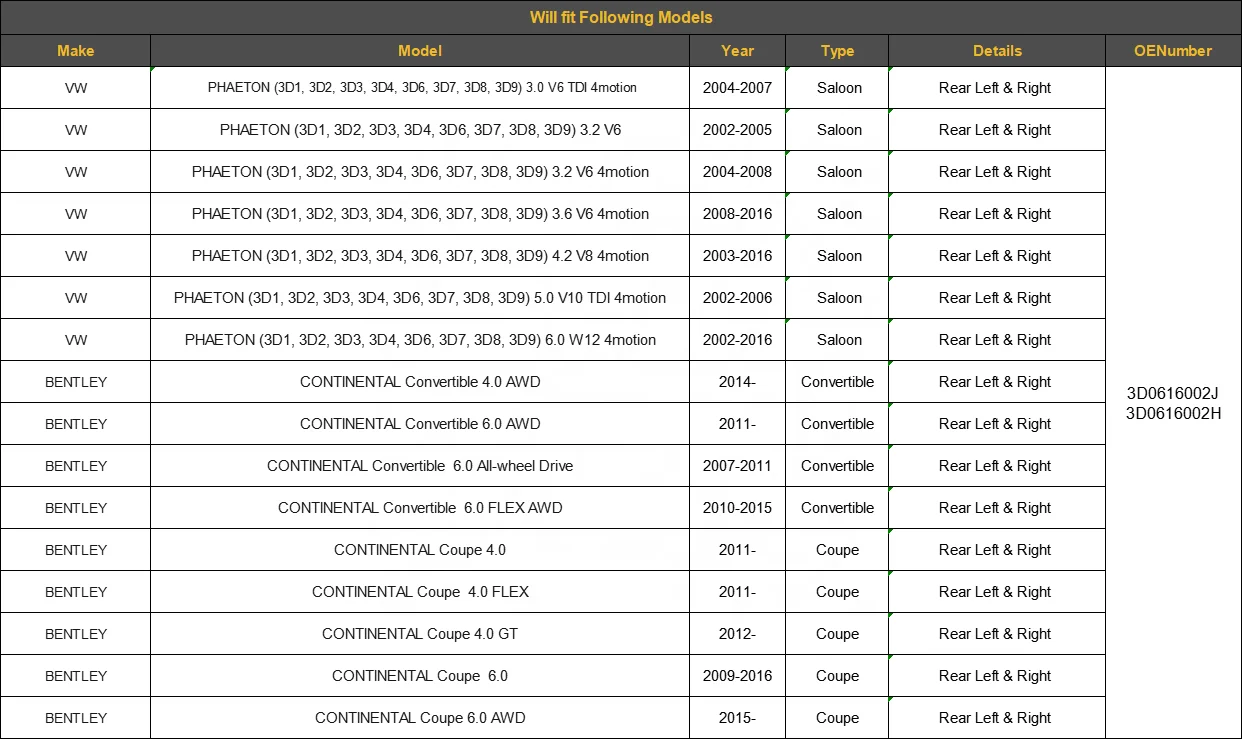Click Rear Left & Right in 2007-2011 row
The image size is (1242, 739).
point(997,466)
